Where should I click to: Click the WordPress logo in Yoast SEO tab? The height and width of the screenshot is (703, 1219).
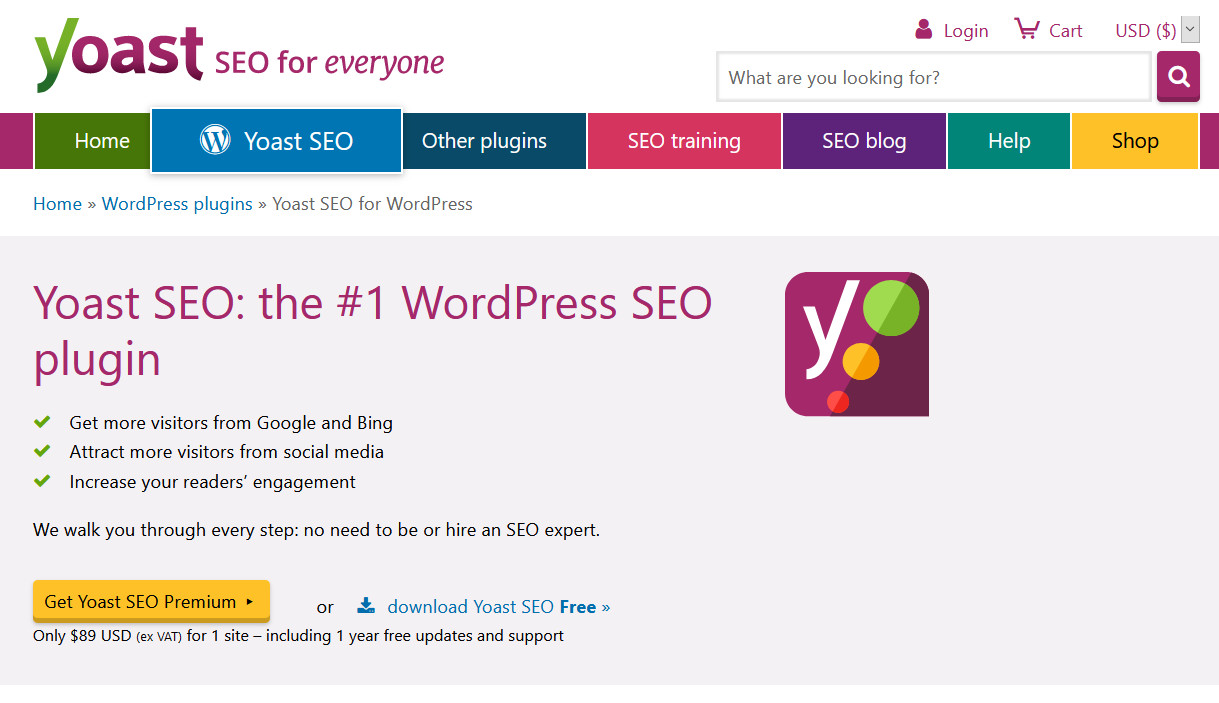215,140
